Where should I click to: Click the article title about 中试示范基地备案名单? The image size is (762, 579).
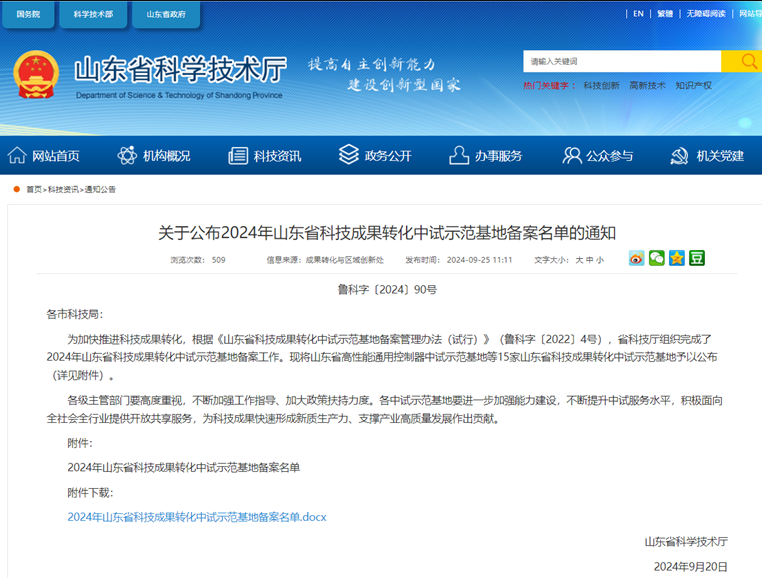[x=387, y=233]
